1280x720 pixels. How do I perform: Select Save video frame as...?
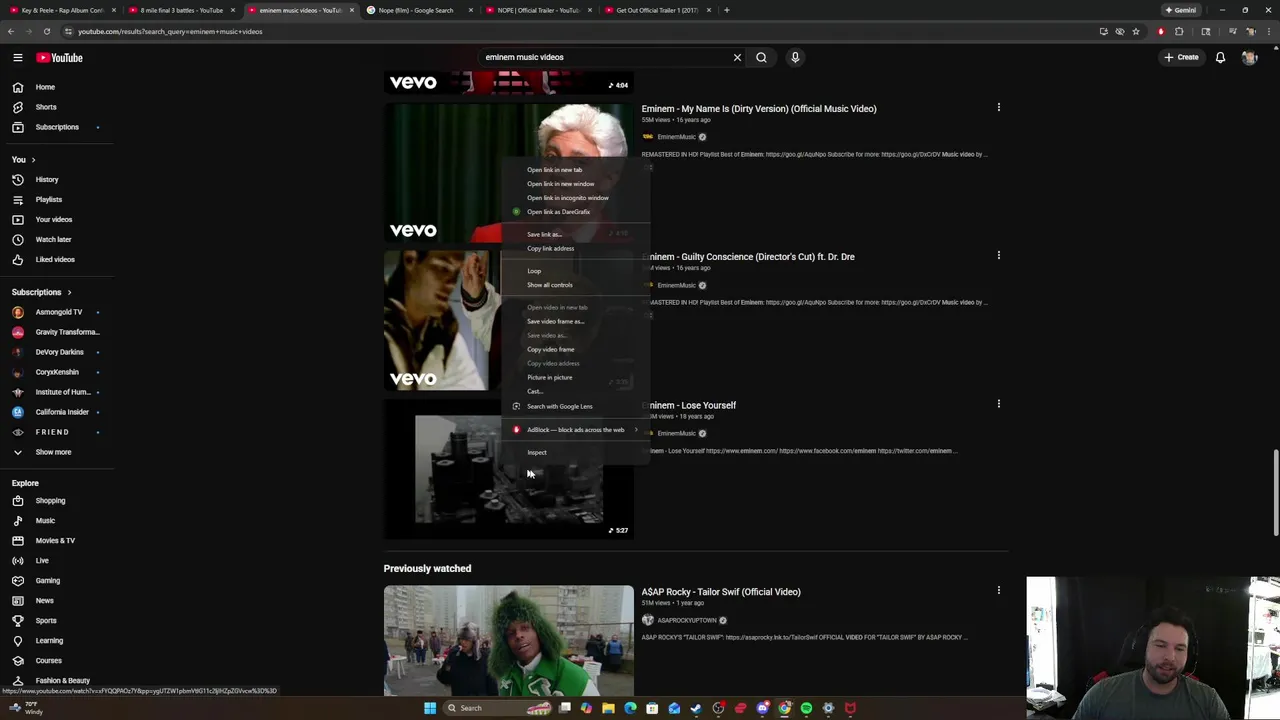tap(576, 321)
